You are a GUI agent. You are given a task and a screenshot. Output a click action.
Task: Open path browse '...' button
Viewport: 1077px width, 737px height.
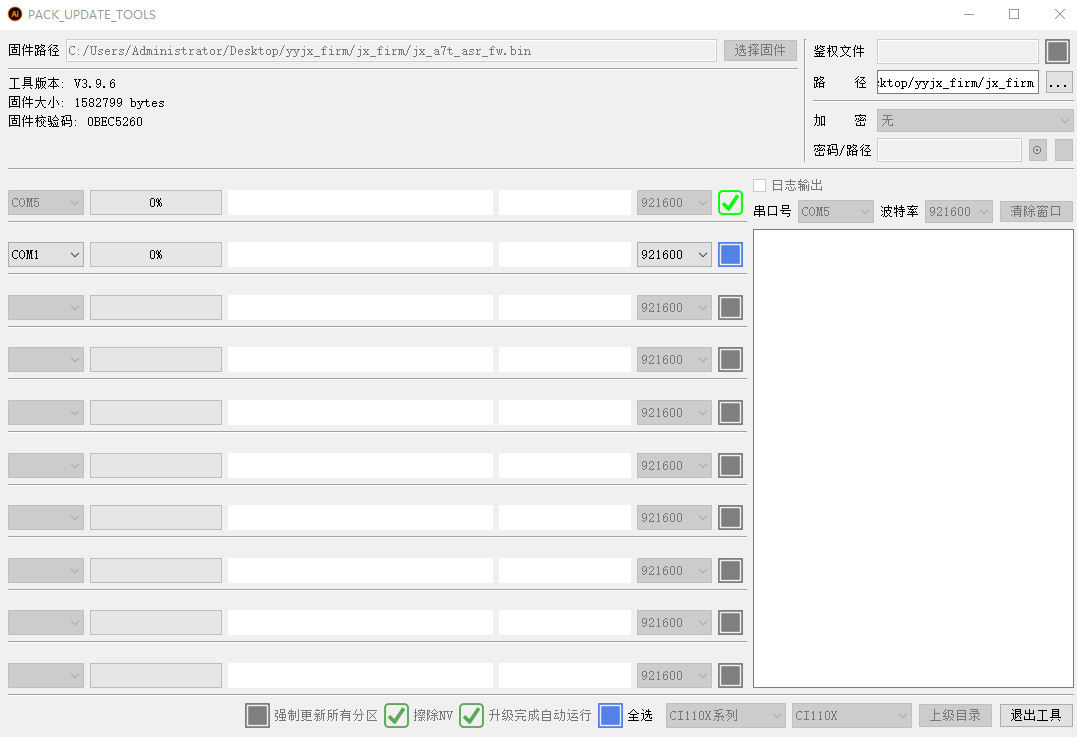coord(1059,82)
